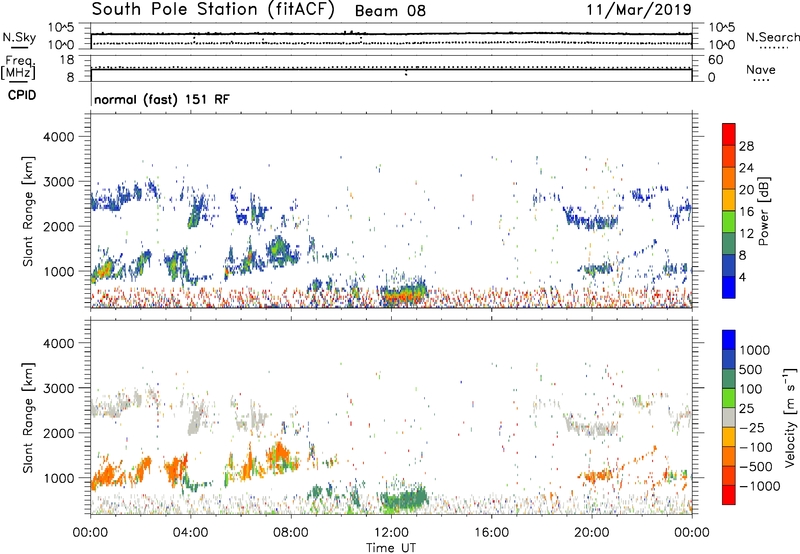Image resolution: width=800 pixels, height=554 pixels.
Task: Click the red top of the power colorbar
Action: pyautogui.click(x=729, y=134)
